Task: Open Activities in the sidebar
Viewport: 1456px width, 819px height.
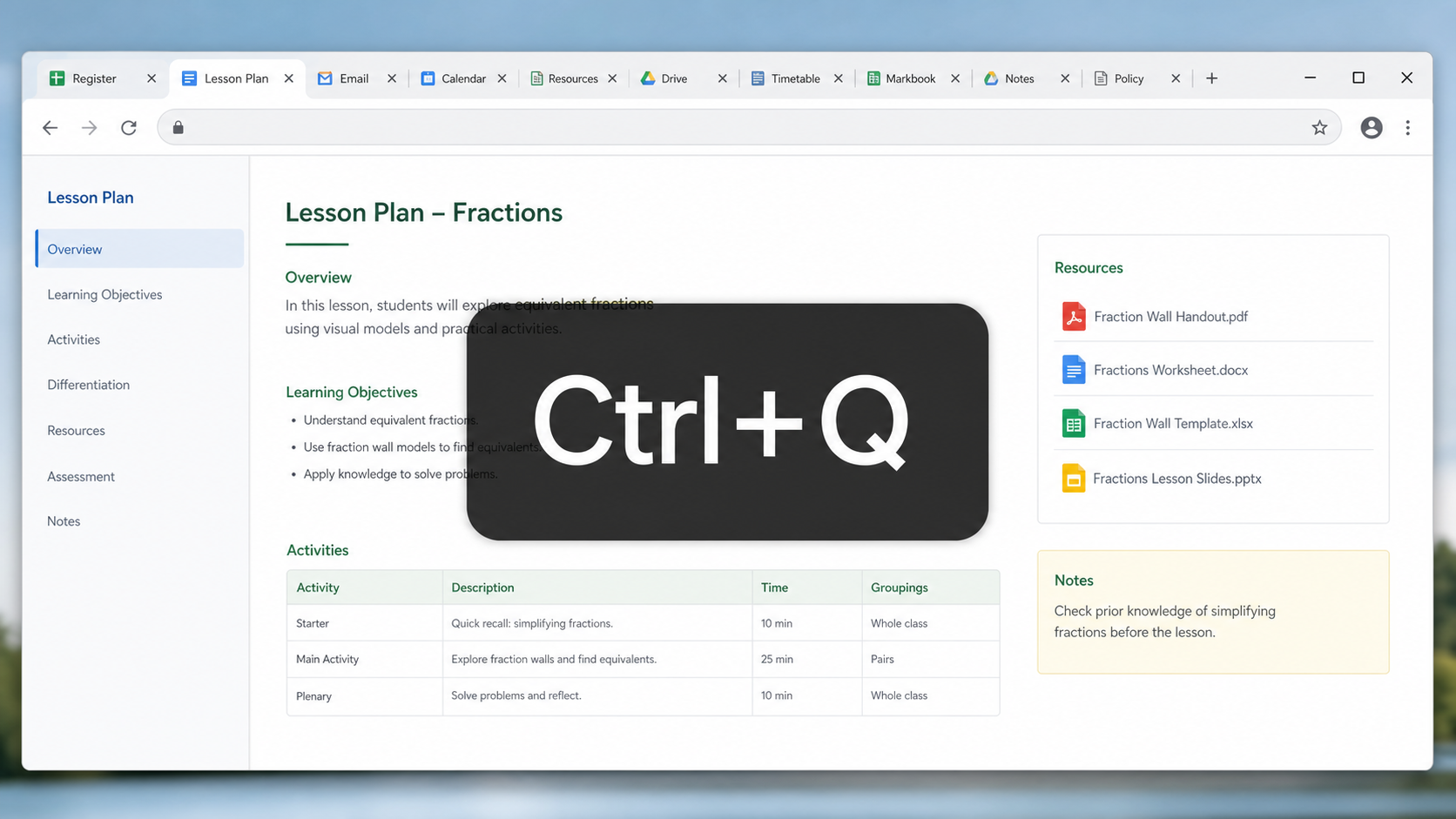Action: pyautogui.click(x=73, y=339)
